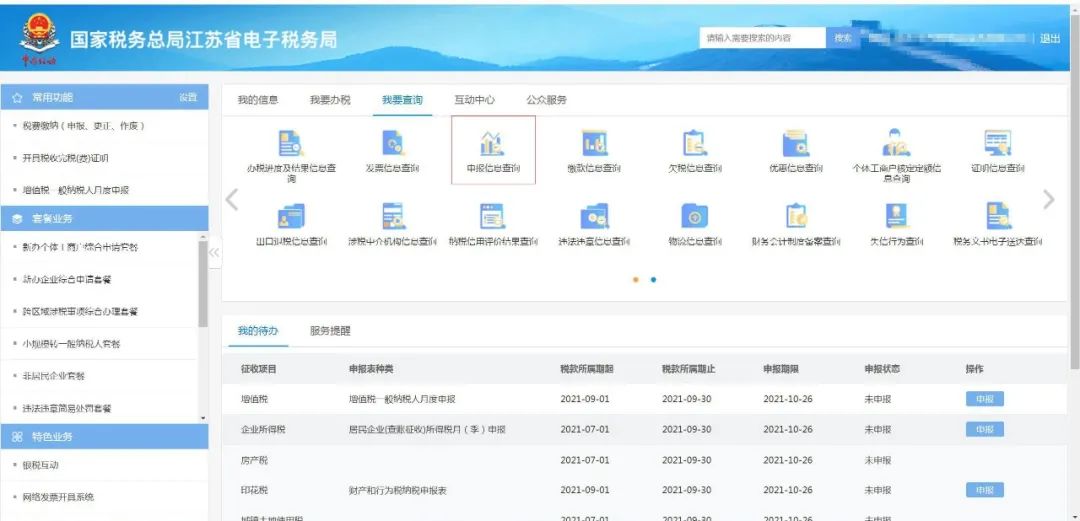Select the 我要查询 tab
This screenshot has width=1080, height=521.
pyautogui.click(x=402, y=100)
